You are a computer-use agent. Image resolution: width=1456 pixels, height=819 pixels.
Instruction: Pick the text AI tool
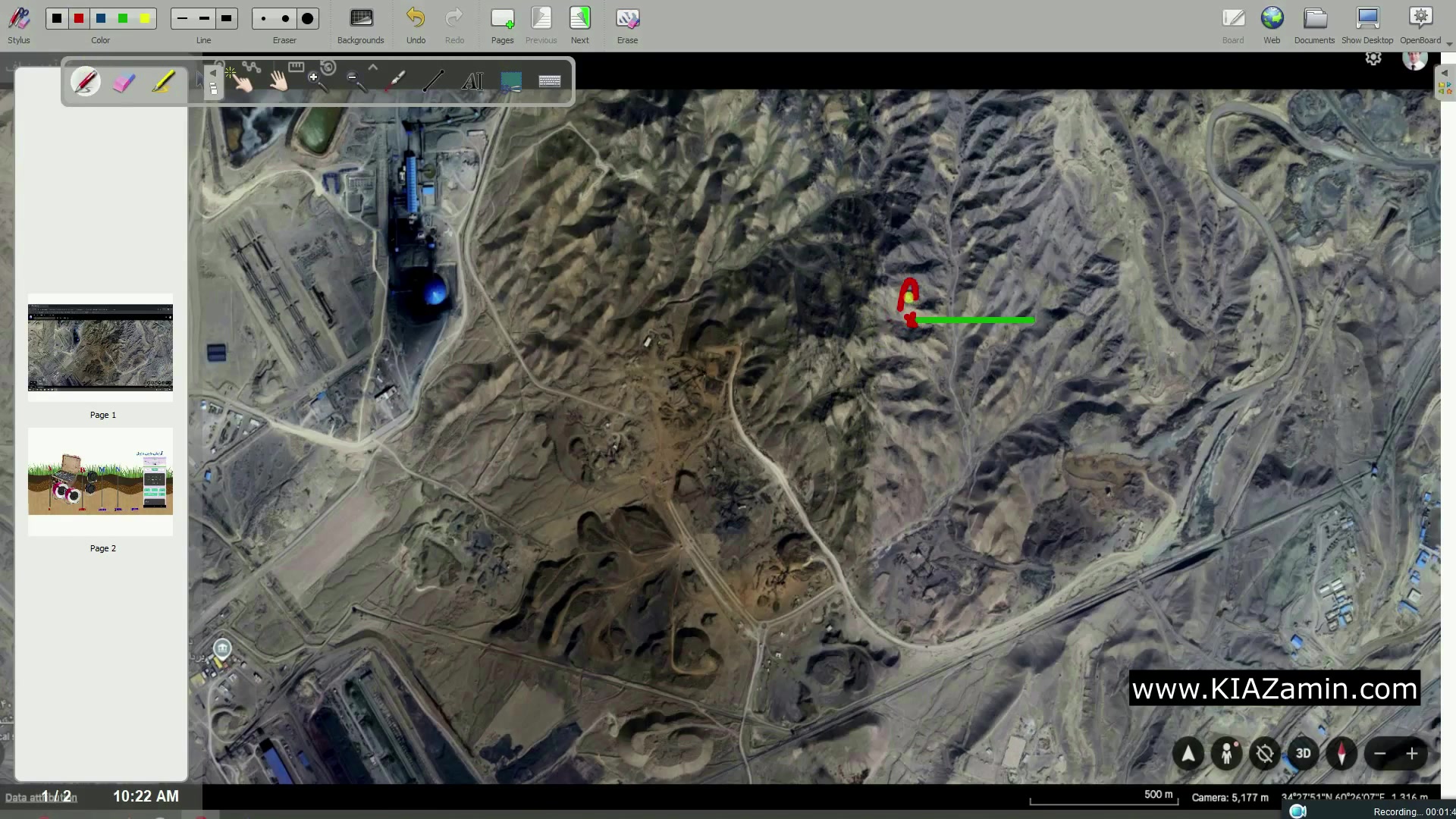(472, 81)
